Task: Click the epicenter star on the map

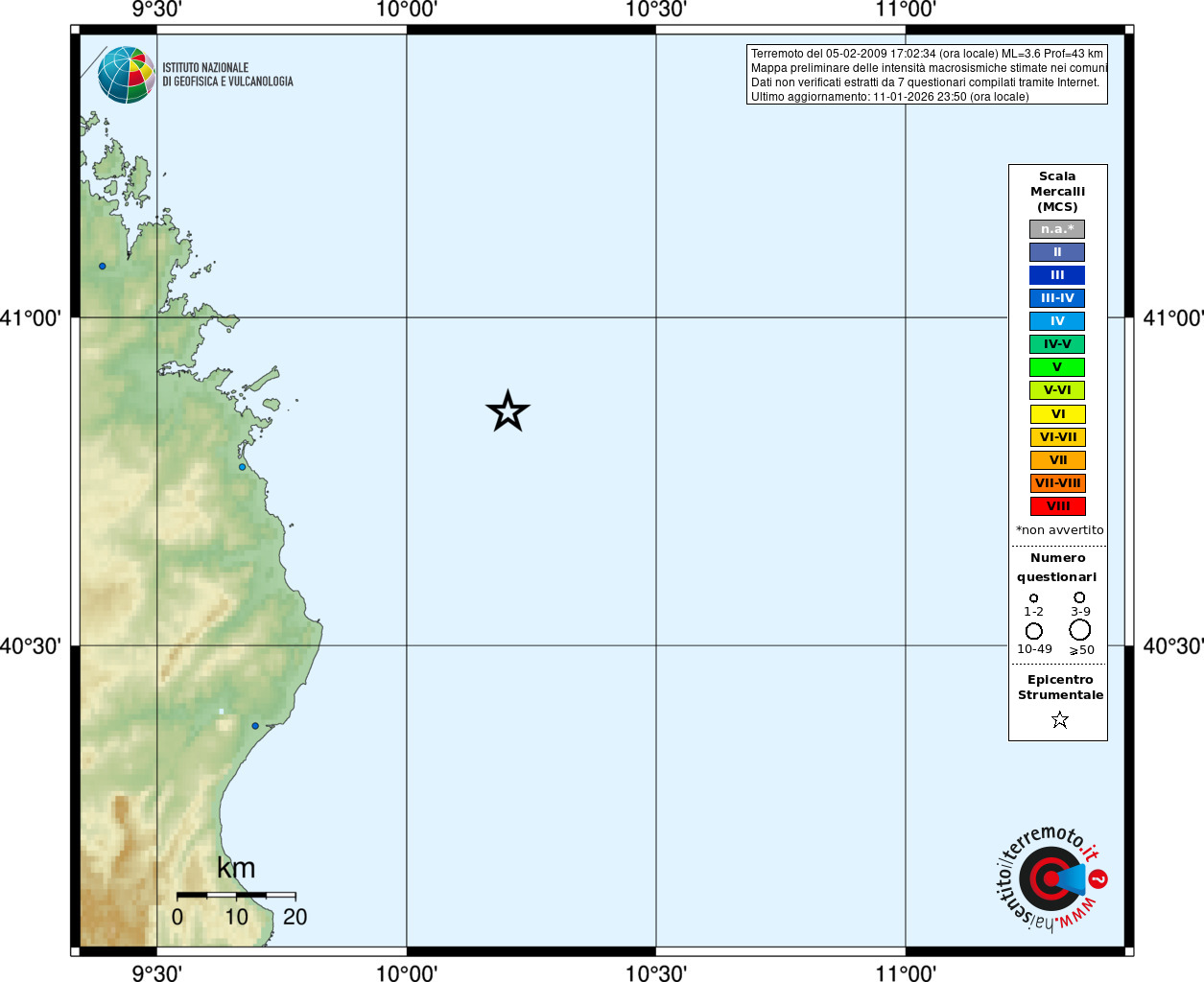Action: coord(508,411)
